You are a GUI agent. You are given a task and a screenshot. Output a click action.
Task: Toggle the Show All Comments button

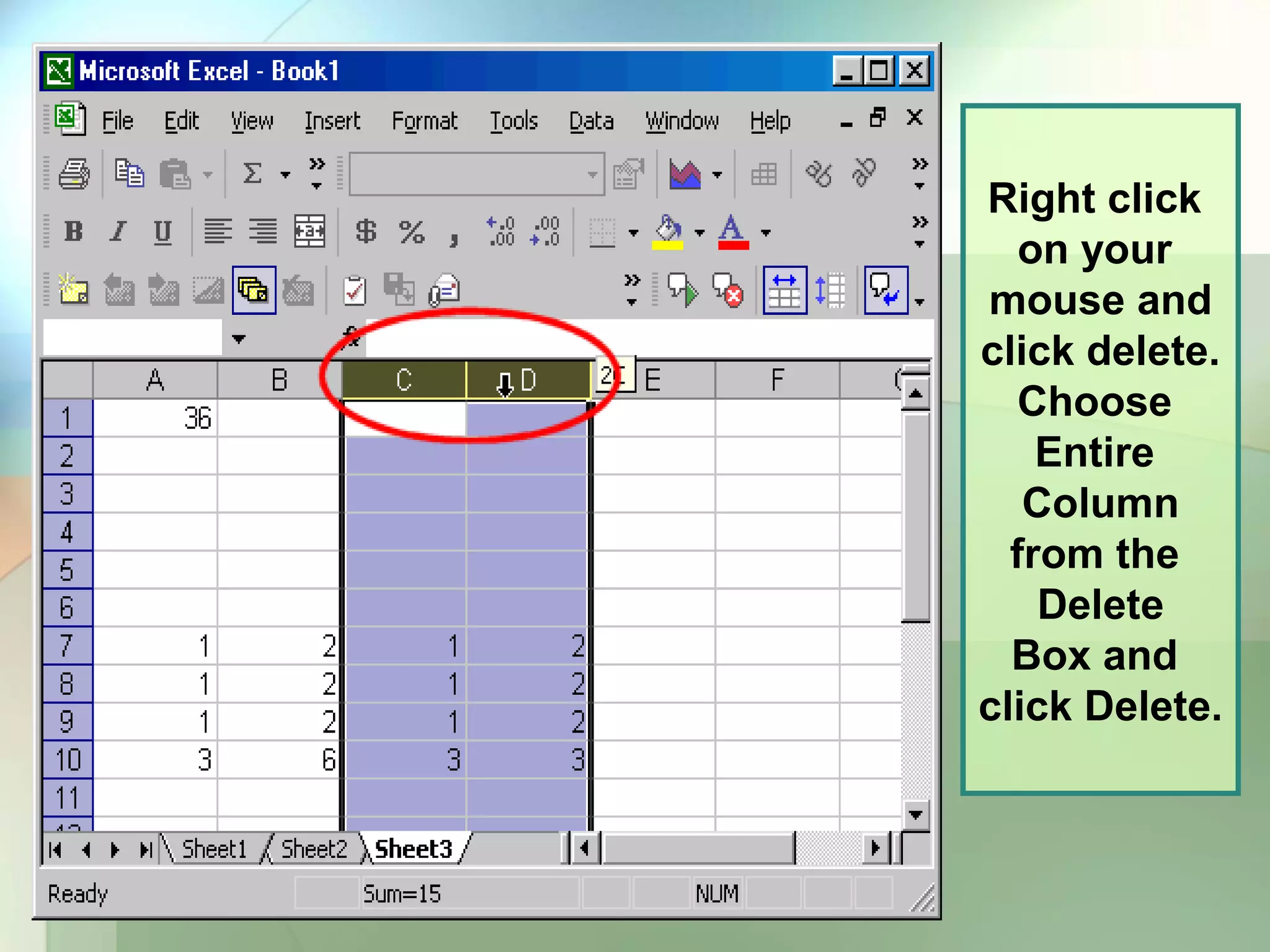tap(254, 290)
